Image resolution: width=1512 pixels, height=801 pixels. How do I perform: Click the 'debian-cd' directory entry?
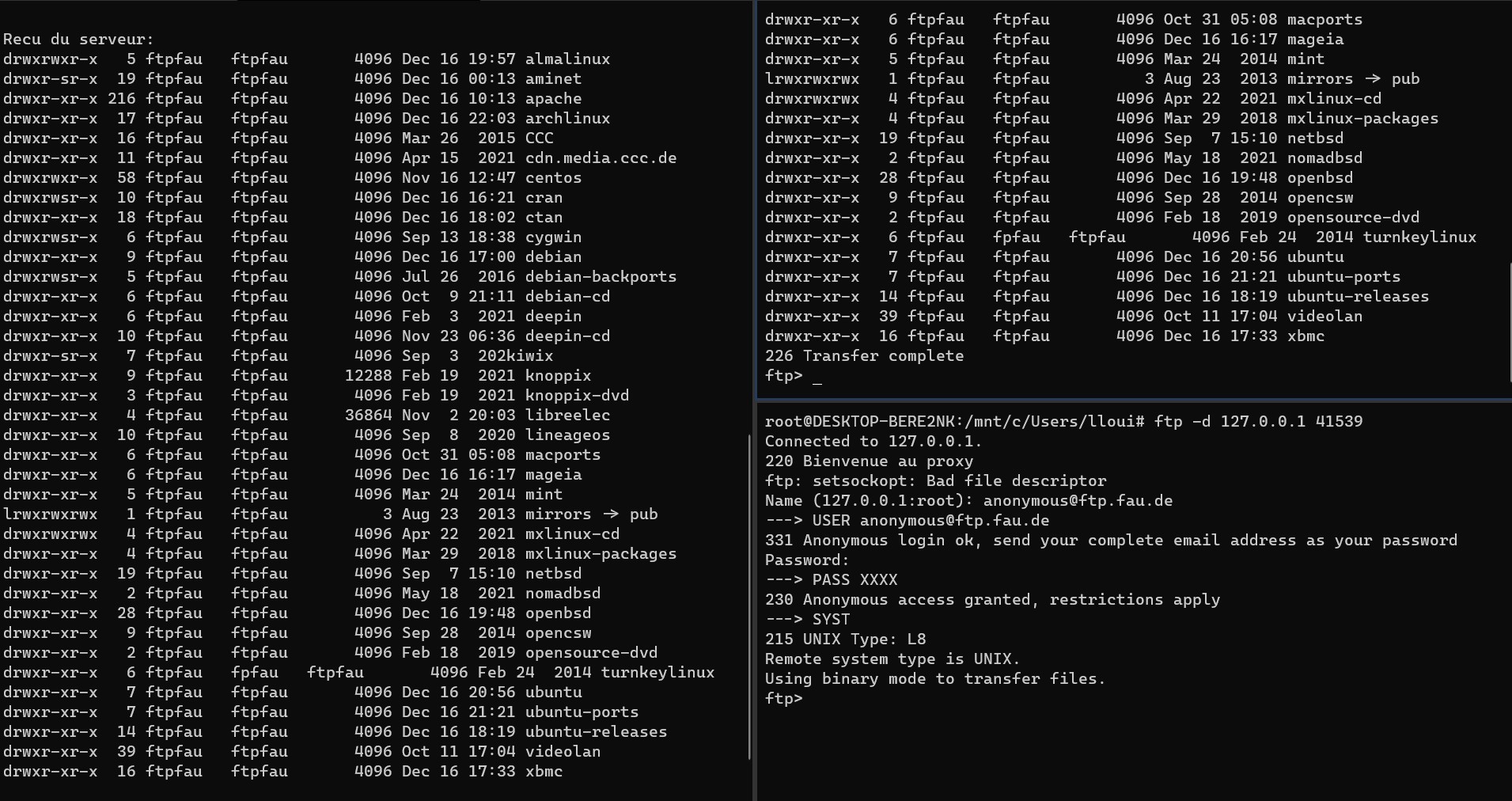point(567,297)
